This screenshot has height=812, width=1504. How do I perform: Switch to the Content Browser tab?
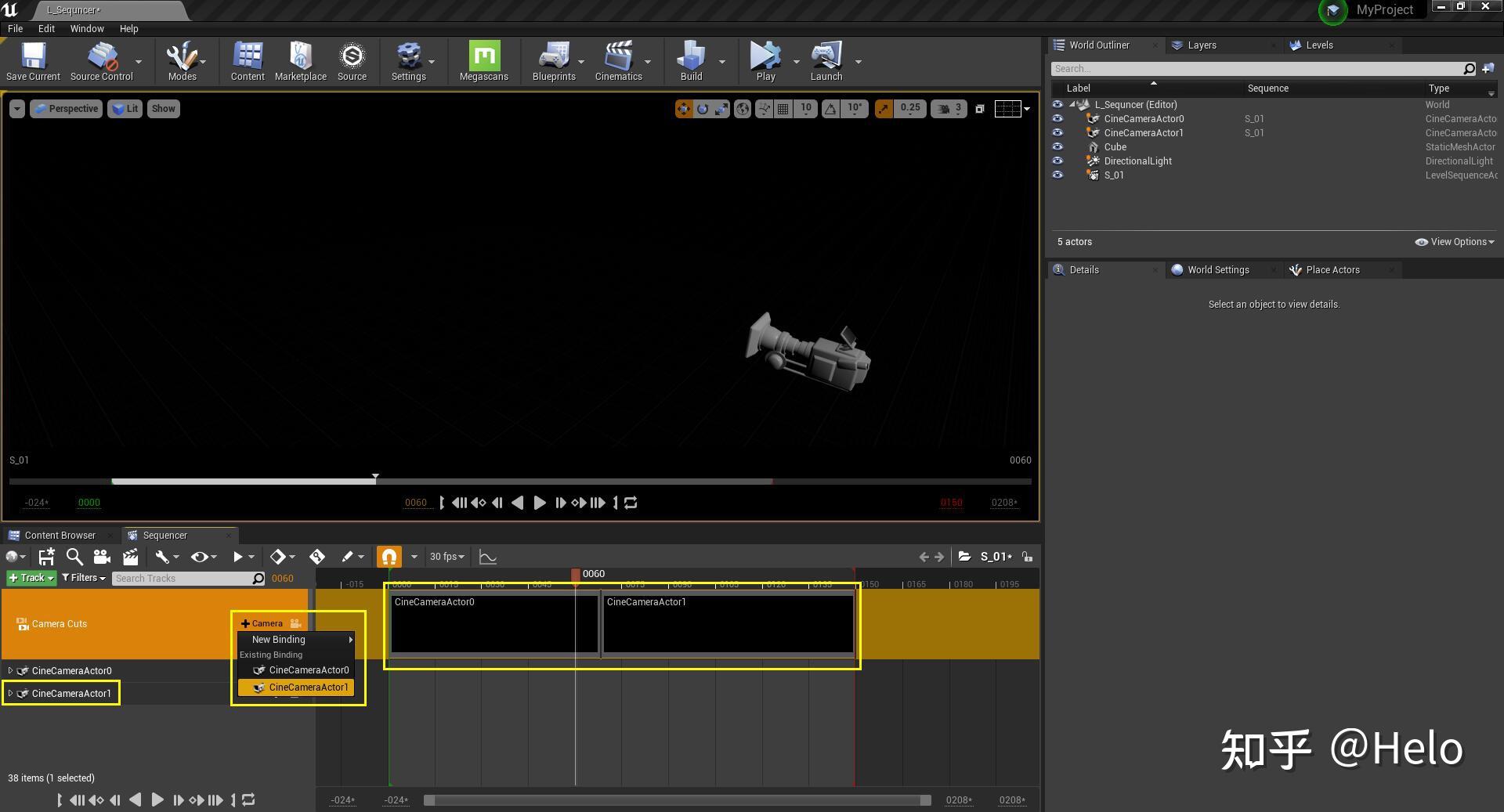(59, 535)
